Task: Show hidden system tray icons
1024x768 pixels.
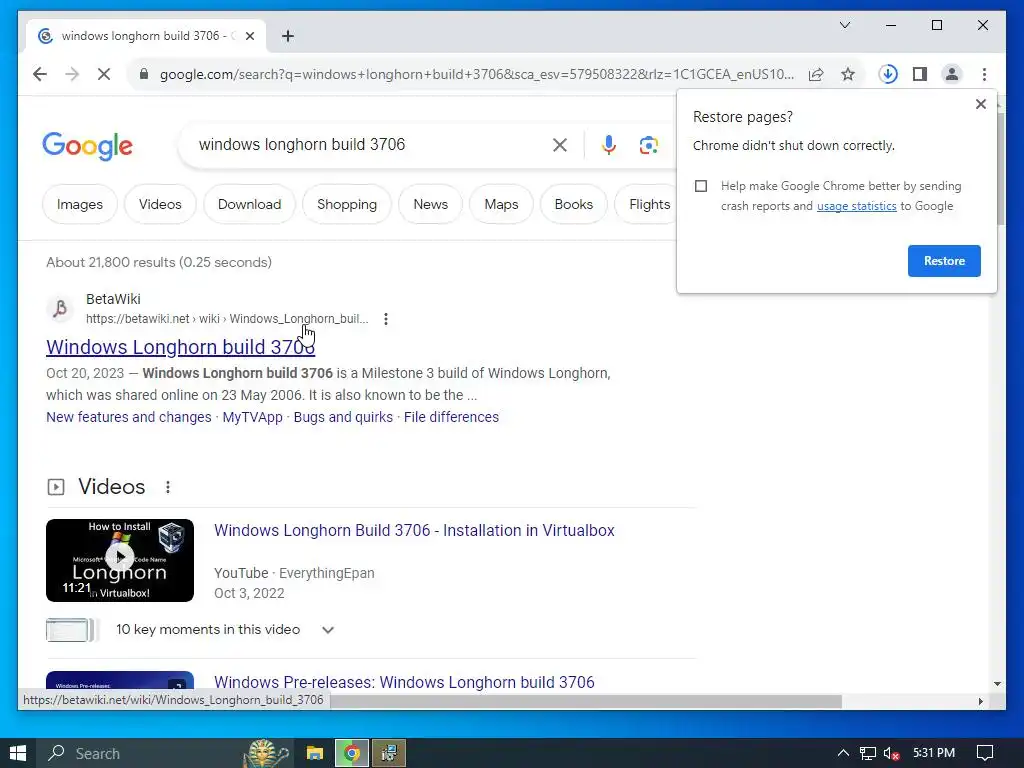Action: (843, 753)
